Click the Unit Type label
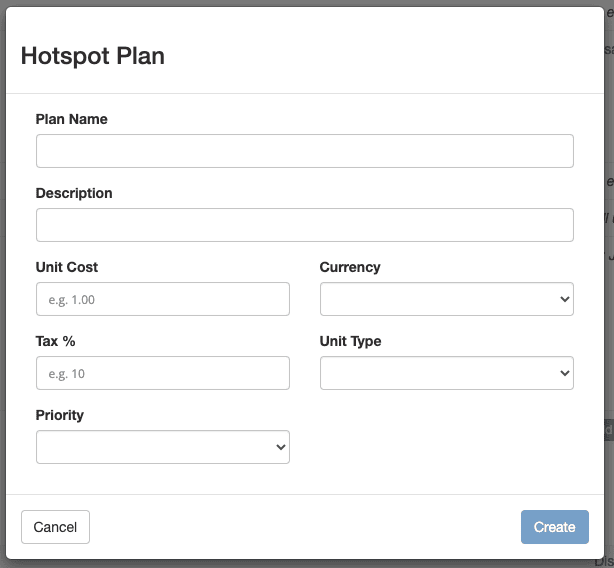The width and height of the screenshot is (614, 568). [x=350, y=341]
